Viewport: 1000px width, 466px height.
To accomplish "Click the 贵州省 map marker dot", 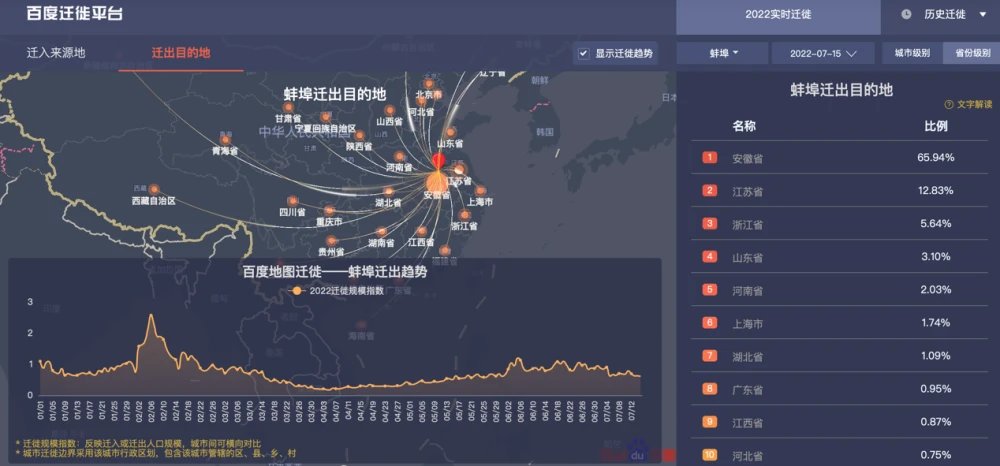I will coord(332,241).
